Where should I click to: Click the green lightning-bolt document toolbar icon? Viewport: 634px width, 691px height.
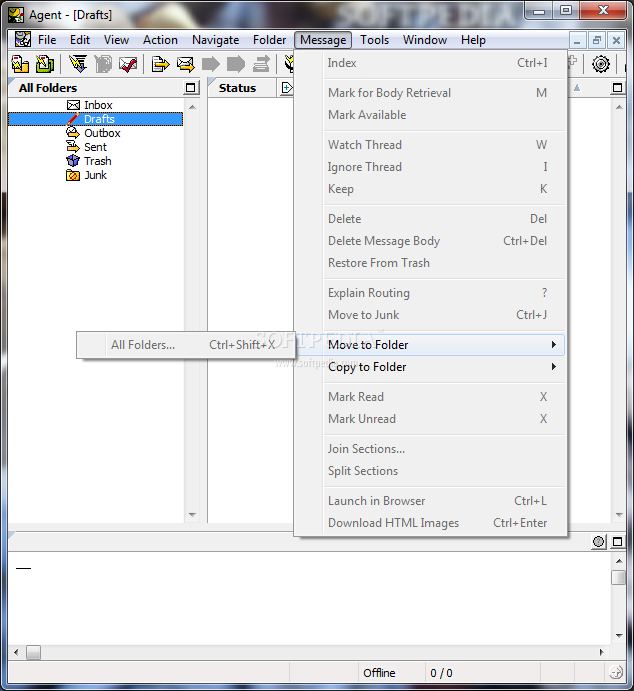(x=45, y=64)
